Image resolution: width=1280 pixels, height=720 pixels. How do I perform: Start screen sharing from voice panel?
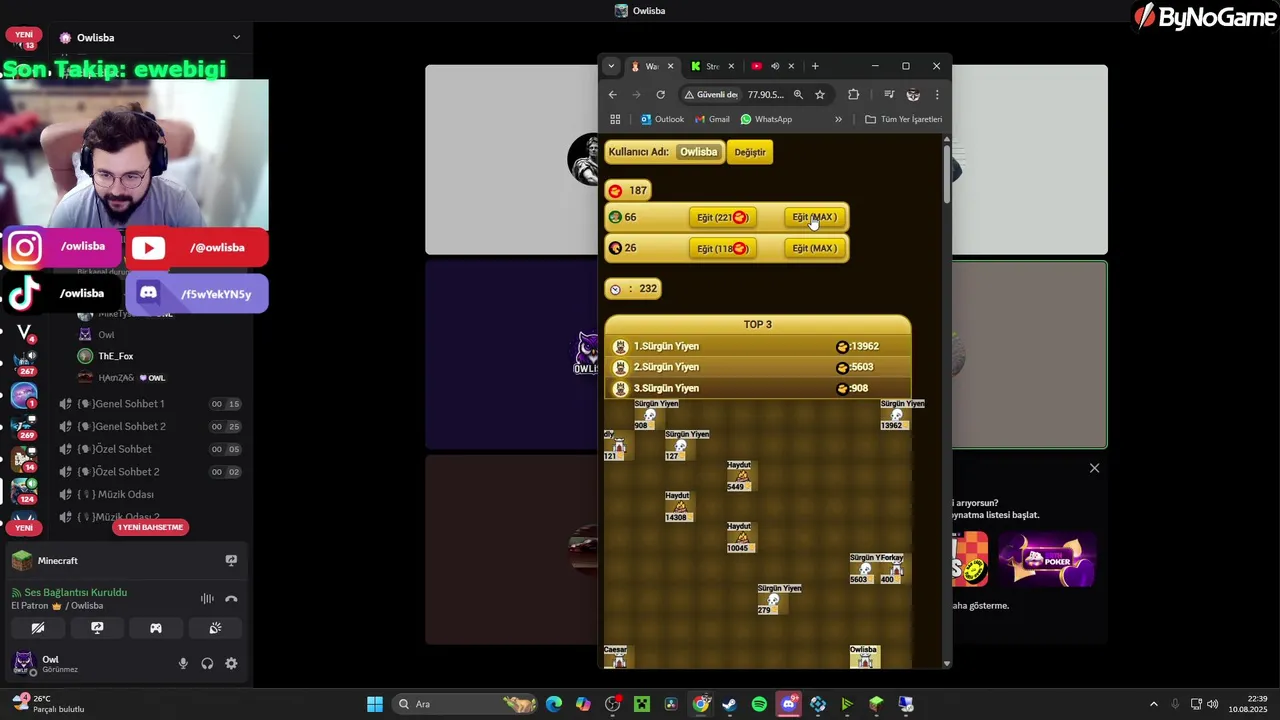(x=97, y=628)
